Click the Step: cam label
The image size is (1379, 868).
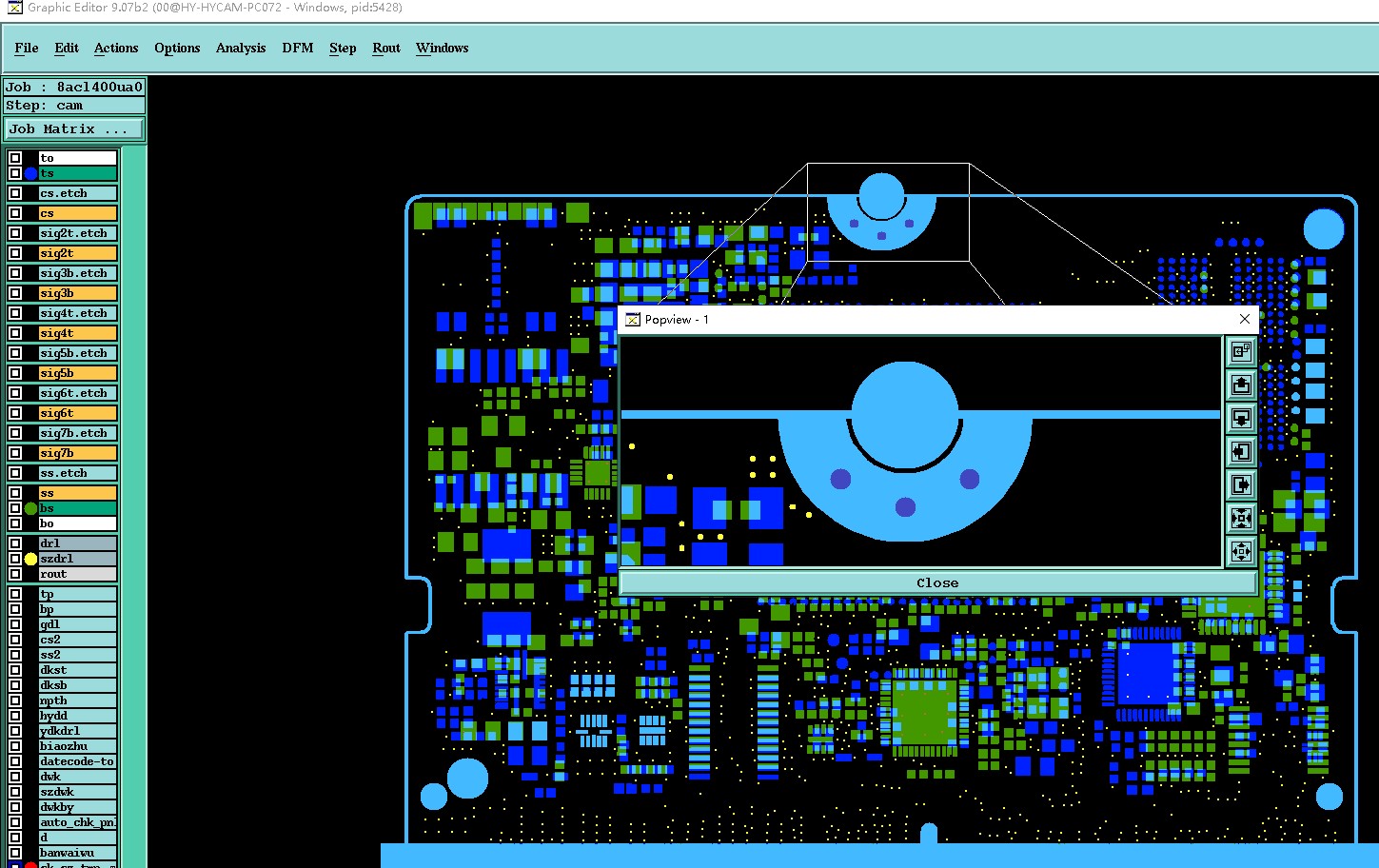pos(74,106)
